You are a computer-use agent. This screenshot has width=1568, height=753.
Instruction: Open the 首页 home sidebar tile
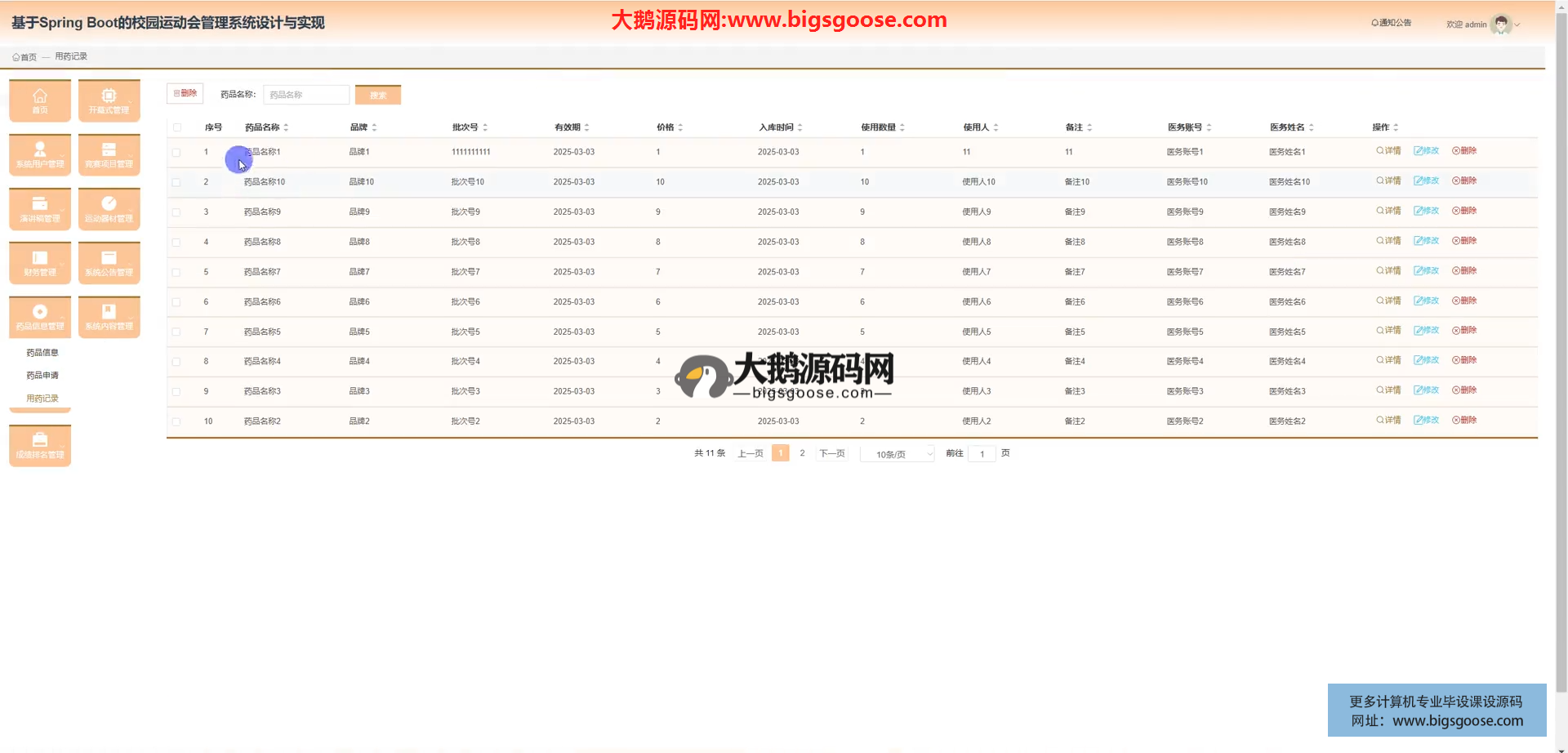[x=40, y=100]
